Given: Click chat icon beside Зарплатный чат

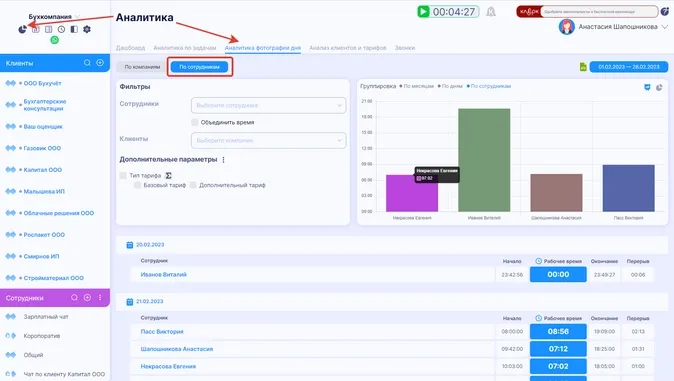Looking at the screenshot, I should 10,316.
